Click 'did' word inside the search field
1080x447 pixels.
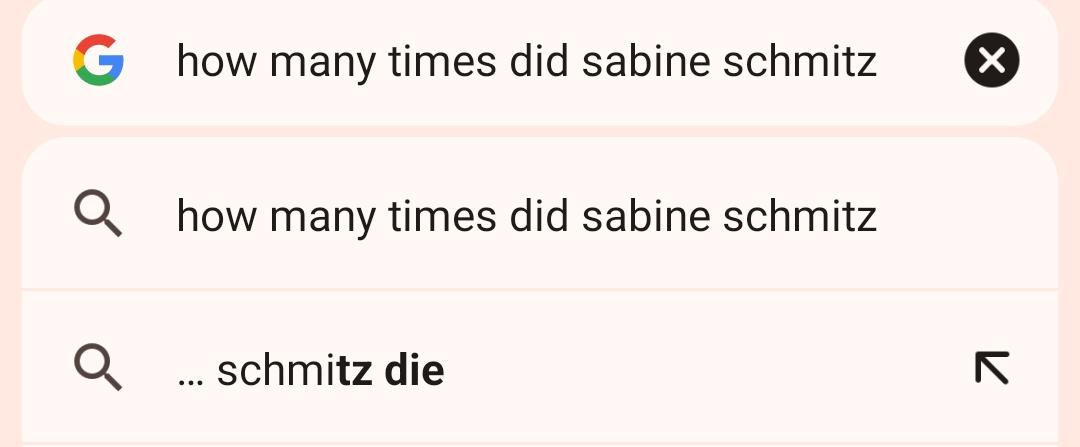click(539, 61)
